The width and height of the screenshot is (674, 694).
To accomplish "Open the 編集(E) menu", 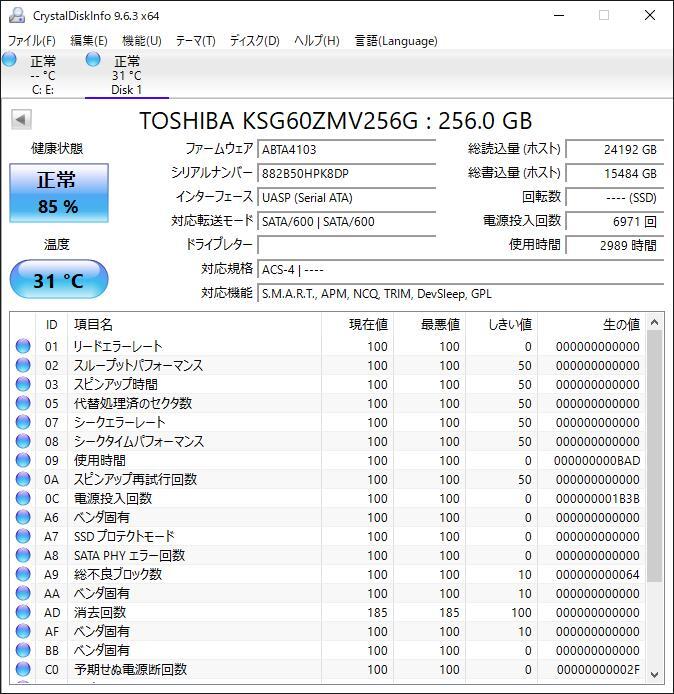I will pyautogui.click(x=89, y=41).
